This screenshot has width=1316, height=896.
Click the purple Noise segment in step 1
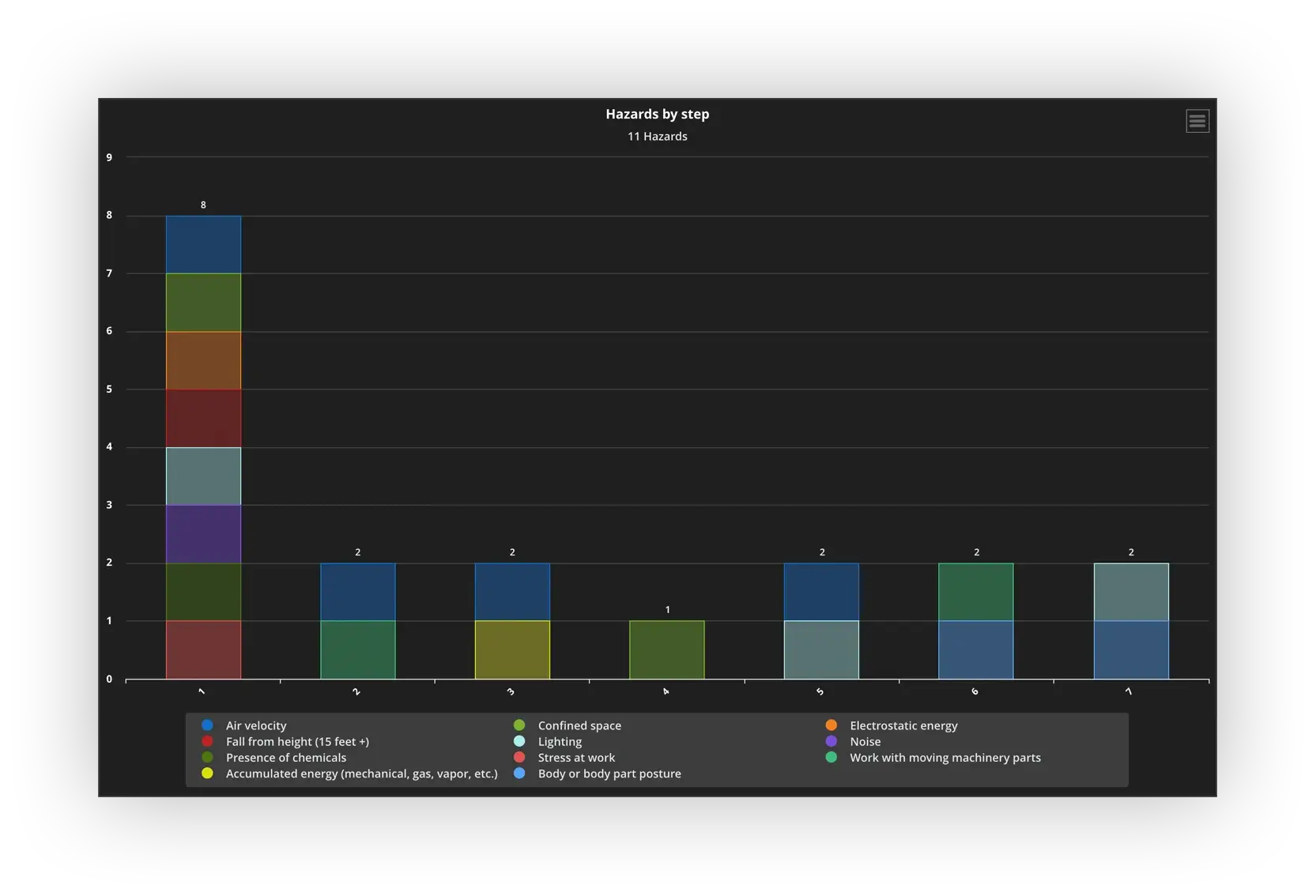coord(203,534)
